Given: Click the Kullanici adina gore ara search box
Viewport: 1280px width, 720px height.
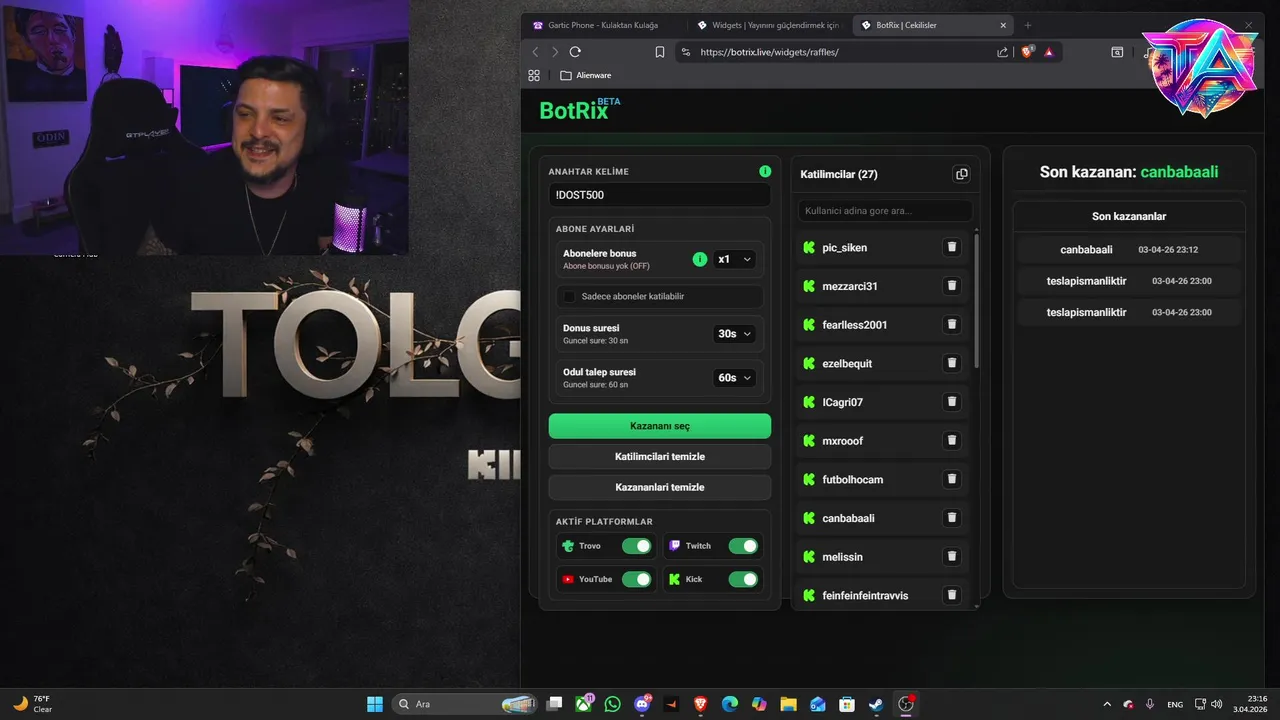Looking at the screenshot, I should pos(885,211).
